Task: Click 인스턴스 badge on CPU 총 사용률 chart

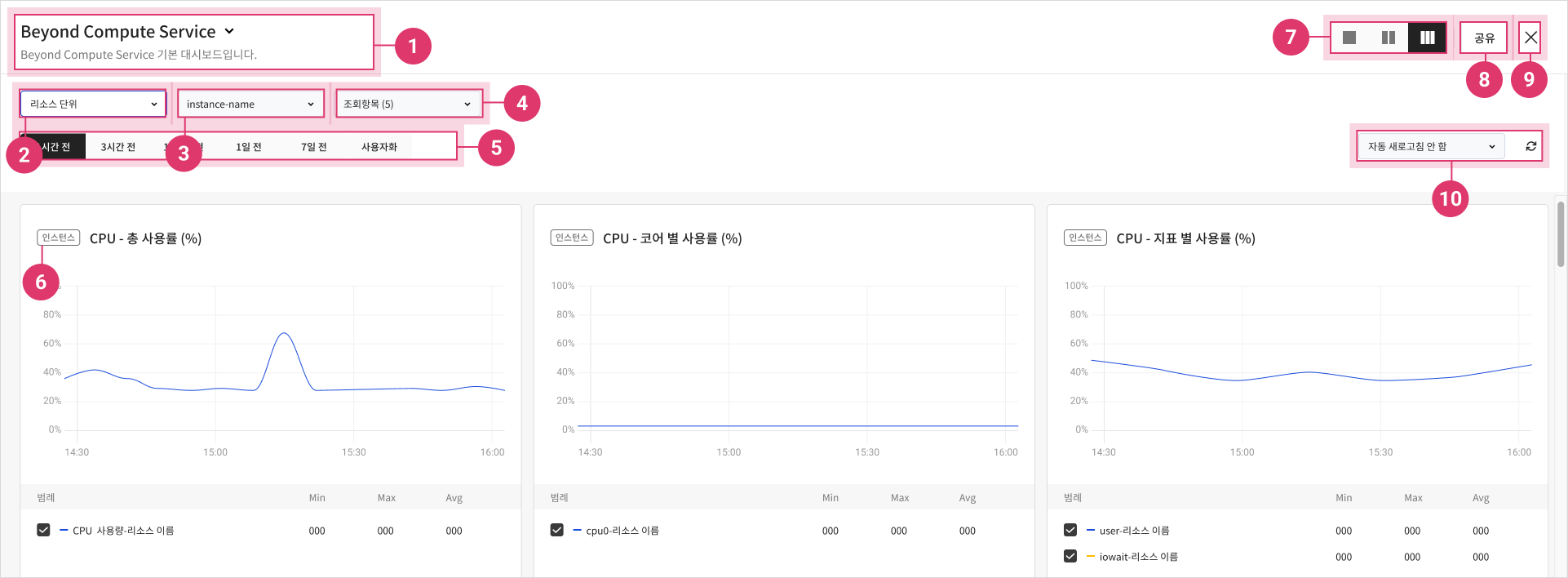Action: (58, 238)
